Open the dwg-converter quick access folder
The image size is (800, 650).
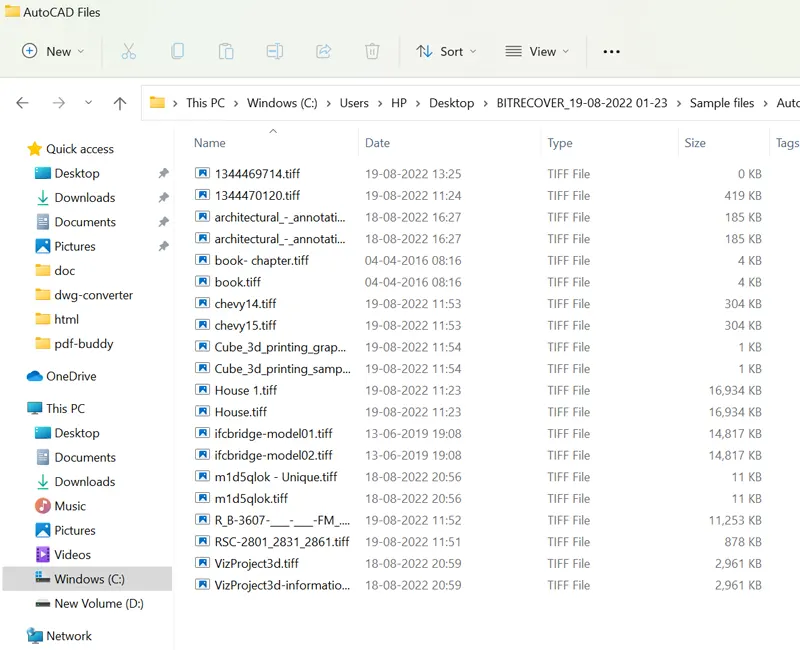pyautogui.click(x=93, y=295)
